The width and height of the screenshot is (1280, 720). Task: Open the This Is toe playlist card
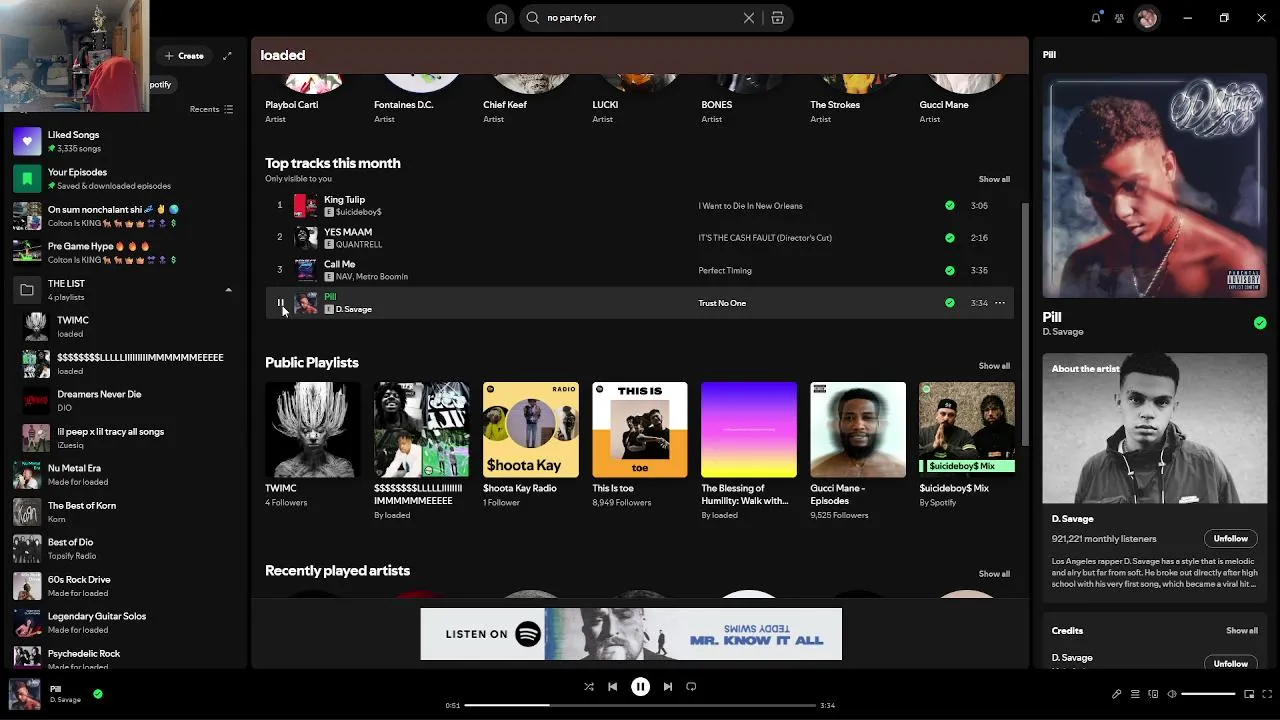point(640,445)
